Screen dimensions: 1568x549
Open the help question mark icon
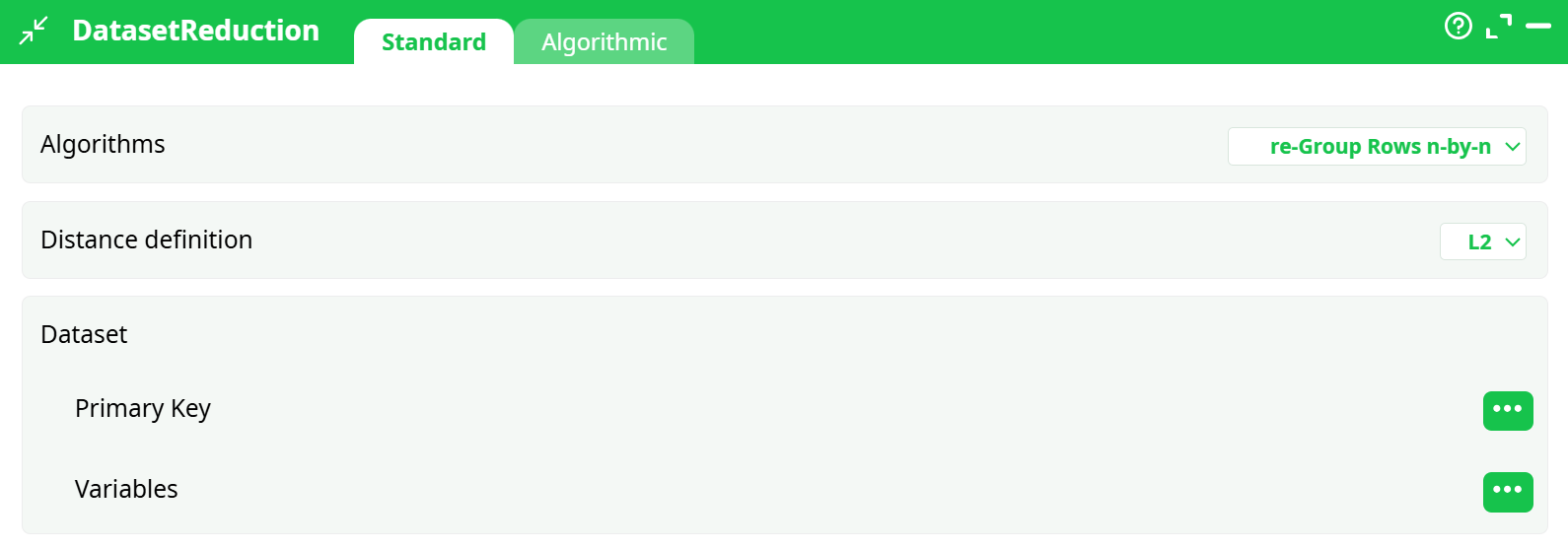coord(1458,26)
